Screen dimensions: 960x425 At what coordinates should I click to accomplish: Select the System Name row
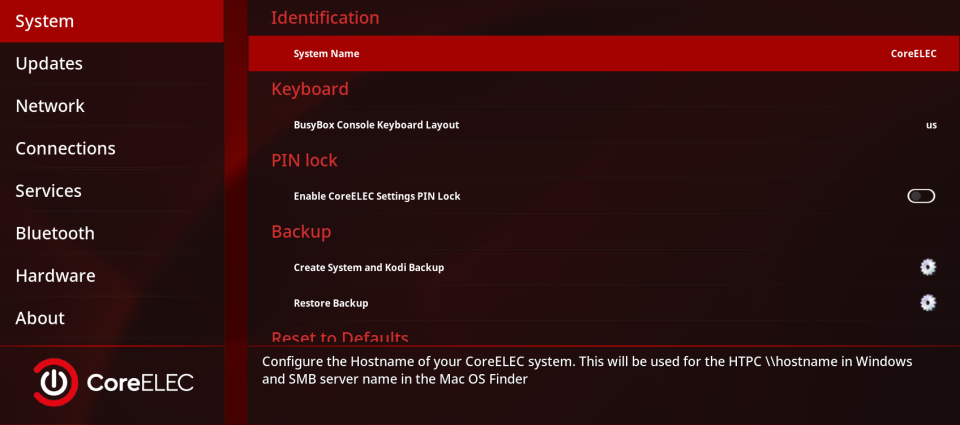(x=326, y=54)
